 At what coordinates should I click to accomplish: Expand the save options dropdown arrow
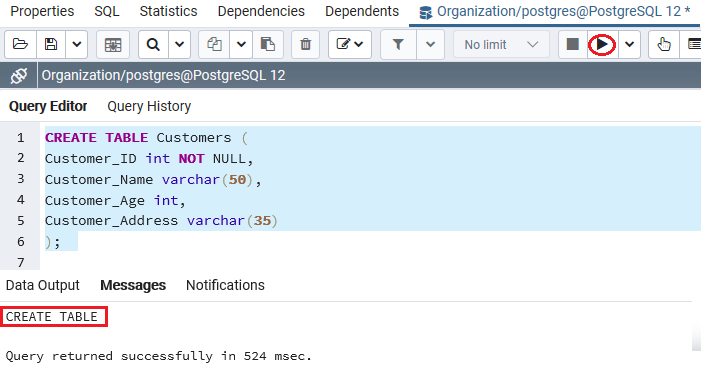[76, 45]
